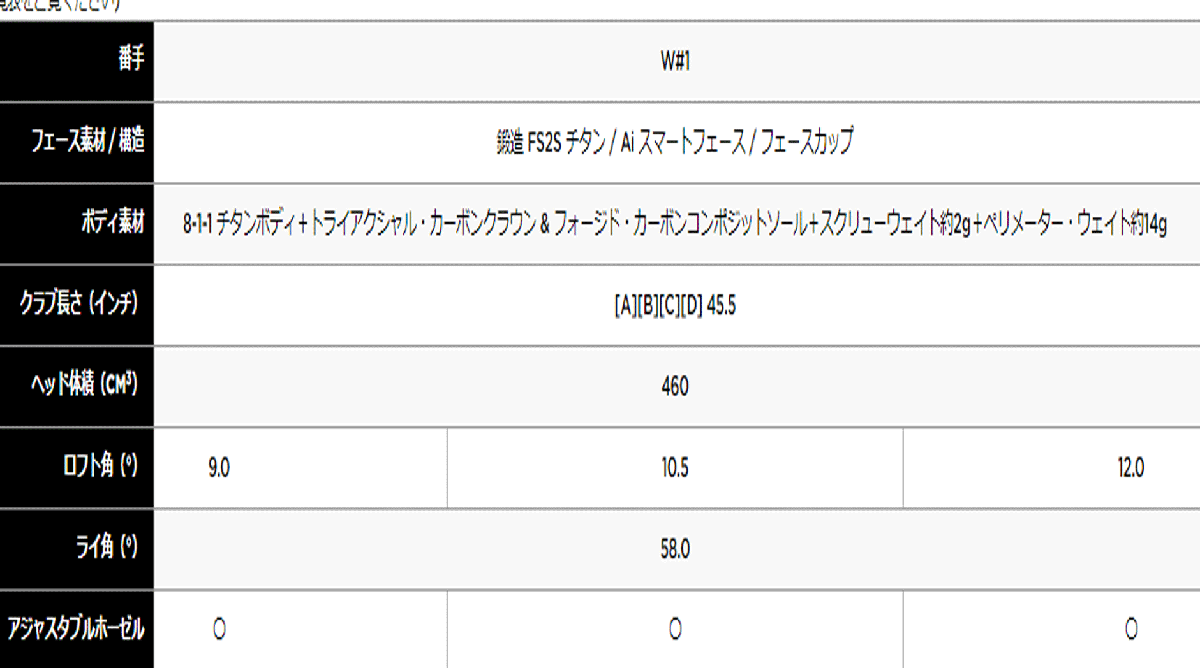Select the アジャスタブルホーゼル row header
Image resolution: width=1200 pixels, height=668 pixels.
[76, 629]
